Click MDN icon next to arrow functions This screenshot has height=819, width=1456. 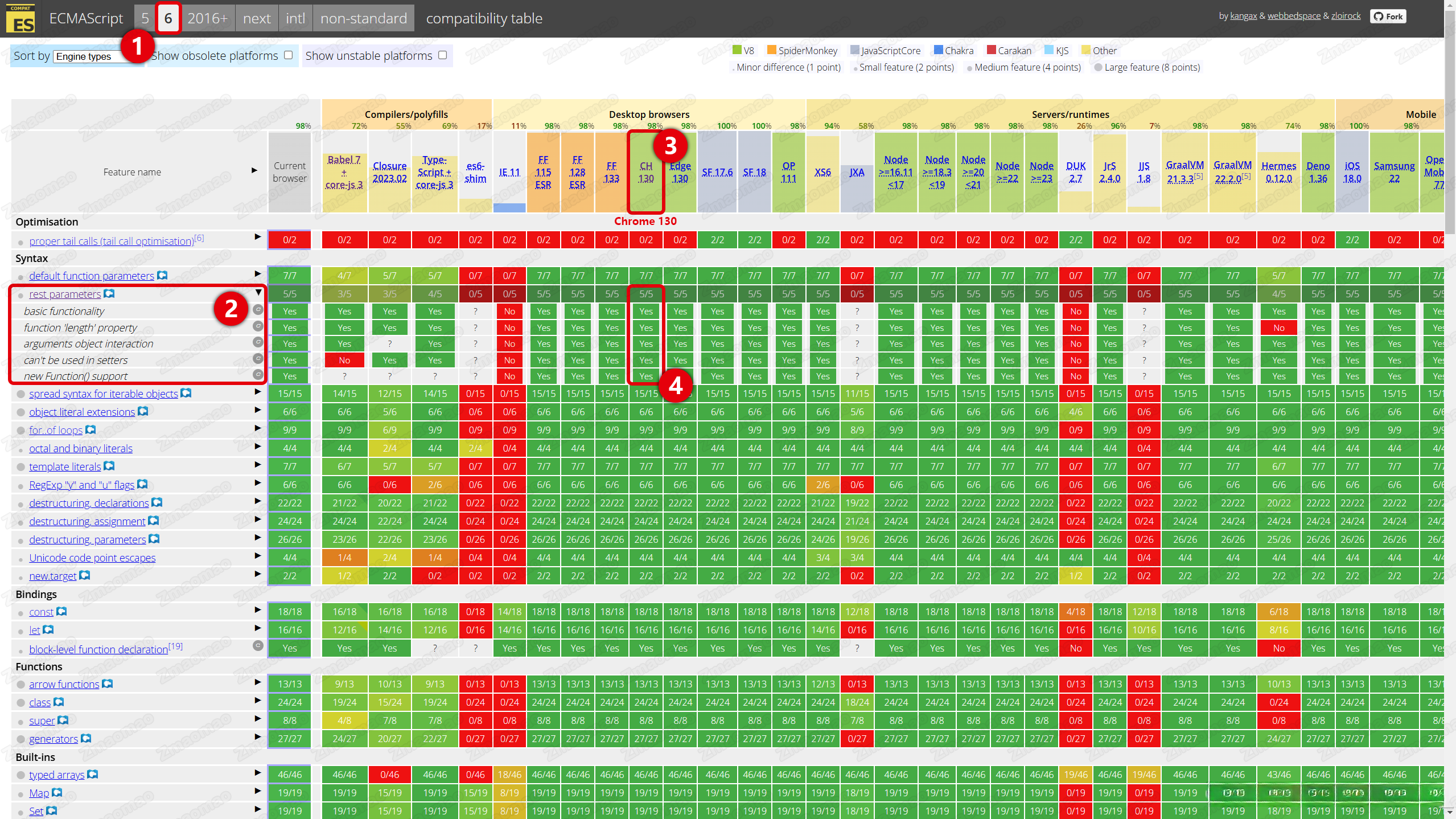pos(108,684)
